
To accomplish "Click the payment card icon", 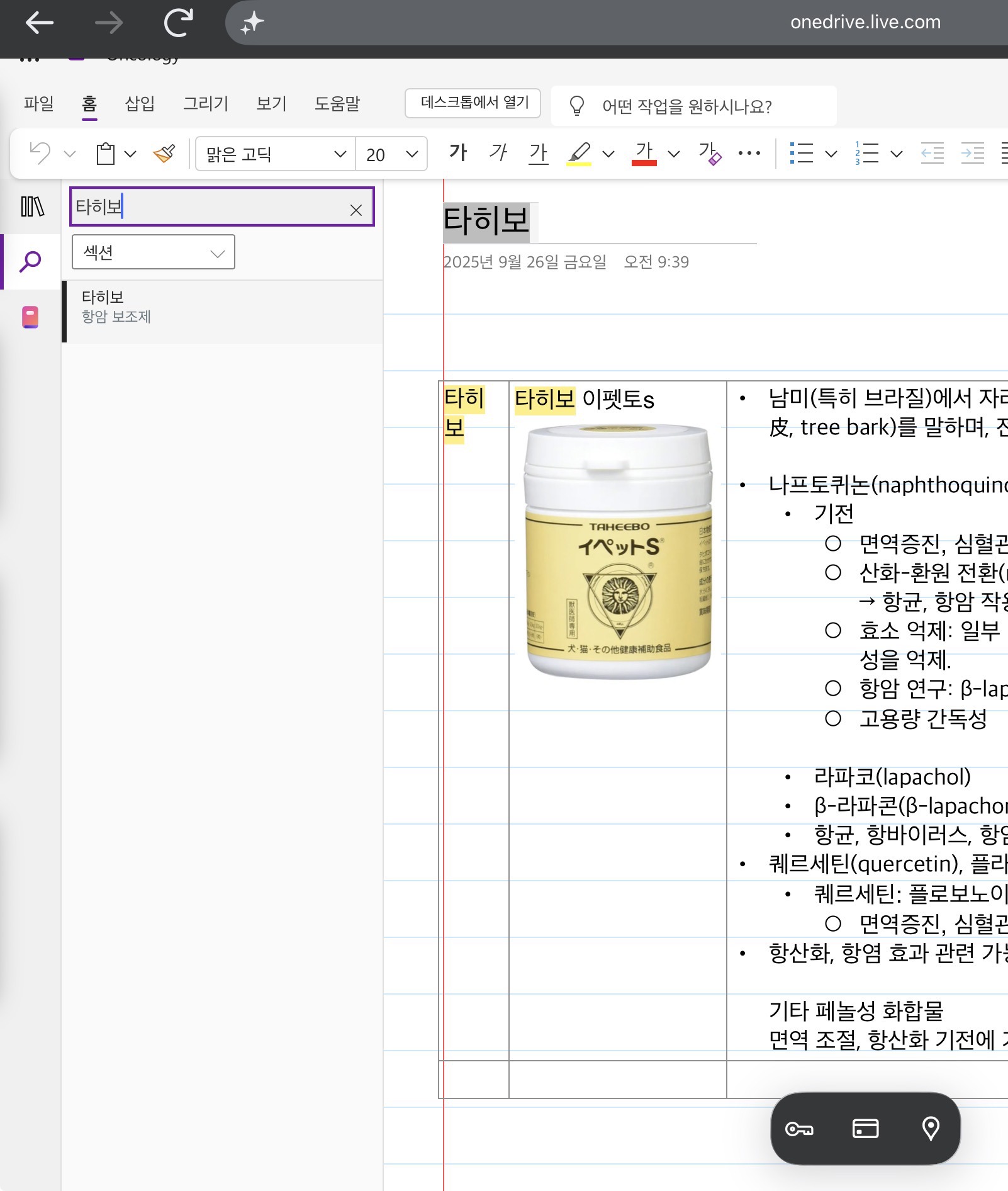I will 865,1129.
